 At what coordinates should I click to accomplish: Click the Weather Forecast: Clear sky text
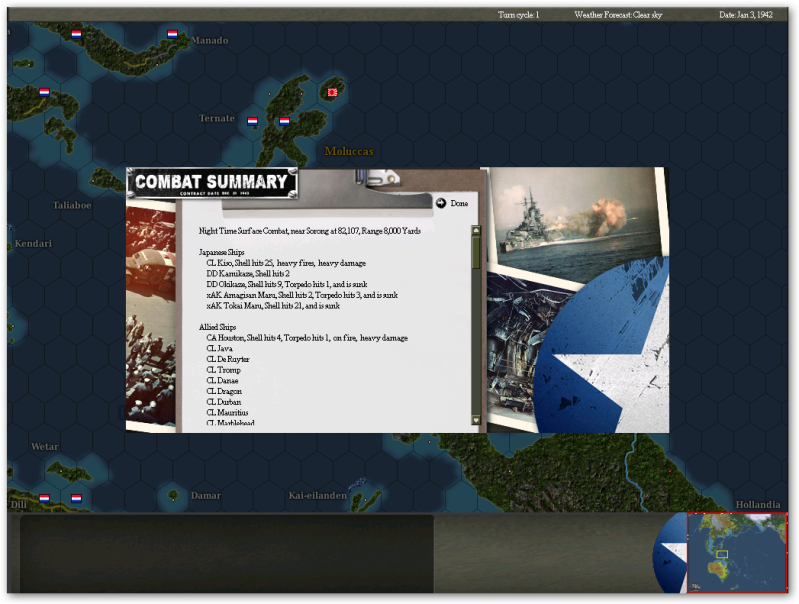coord(618,15)
